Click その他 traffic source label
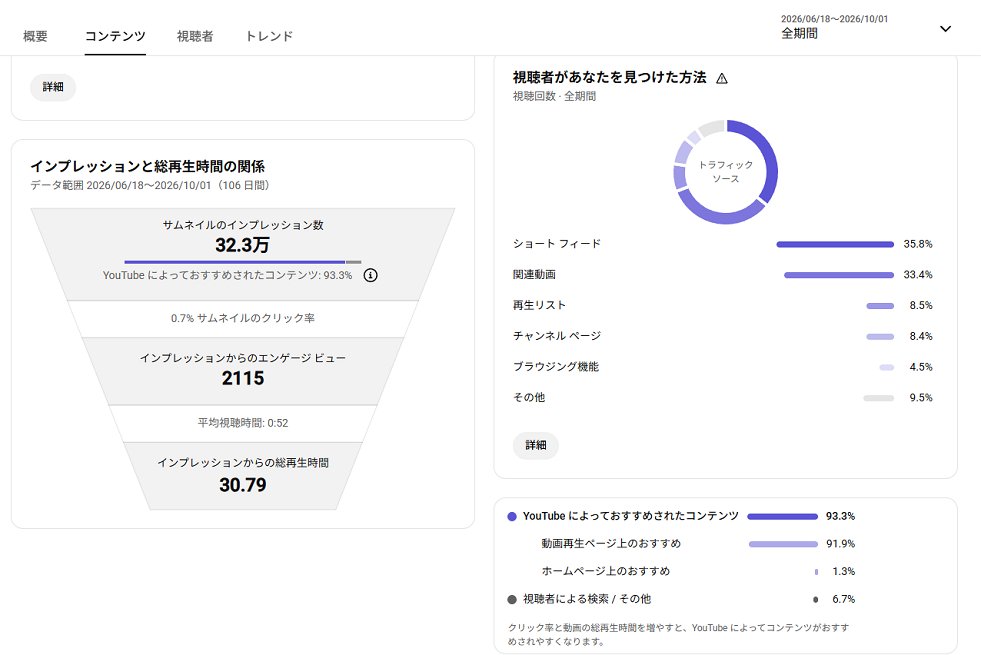Screen dimensions: 981x655 [529, 397]
